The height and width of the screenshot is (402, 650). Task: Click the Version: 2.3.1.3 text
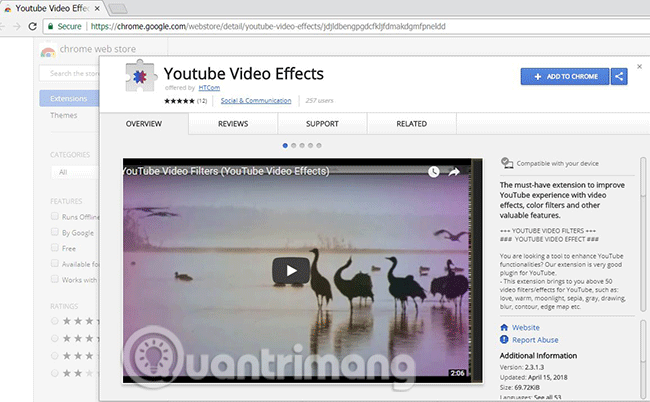coord(522,367)
